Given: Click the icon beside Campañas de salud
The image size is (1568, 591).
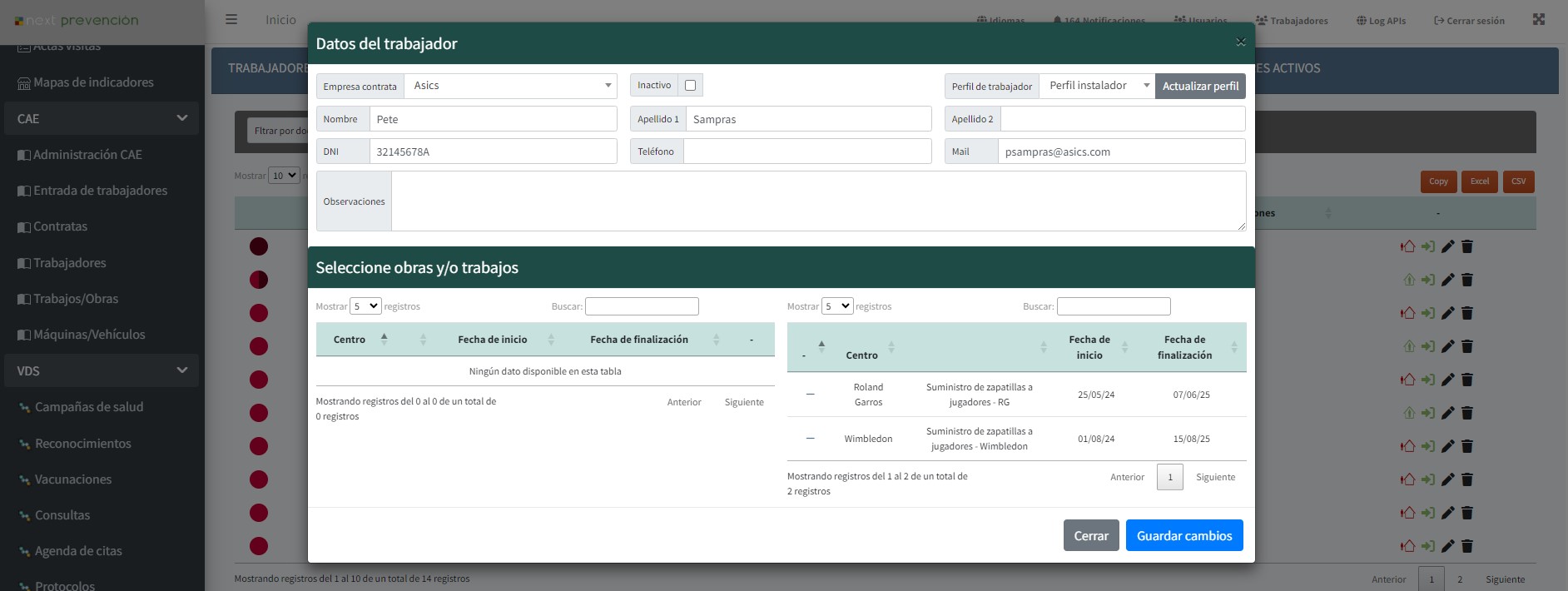Looking at the screenshot, I should [x=24, y=408].
